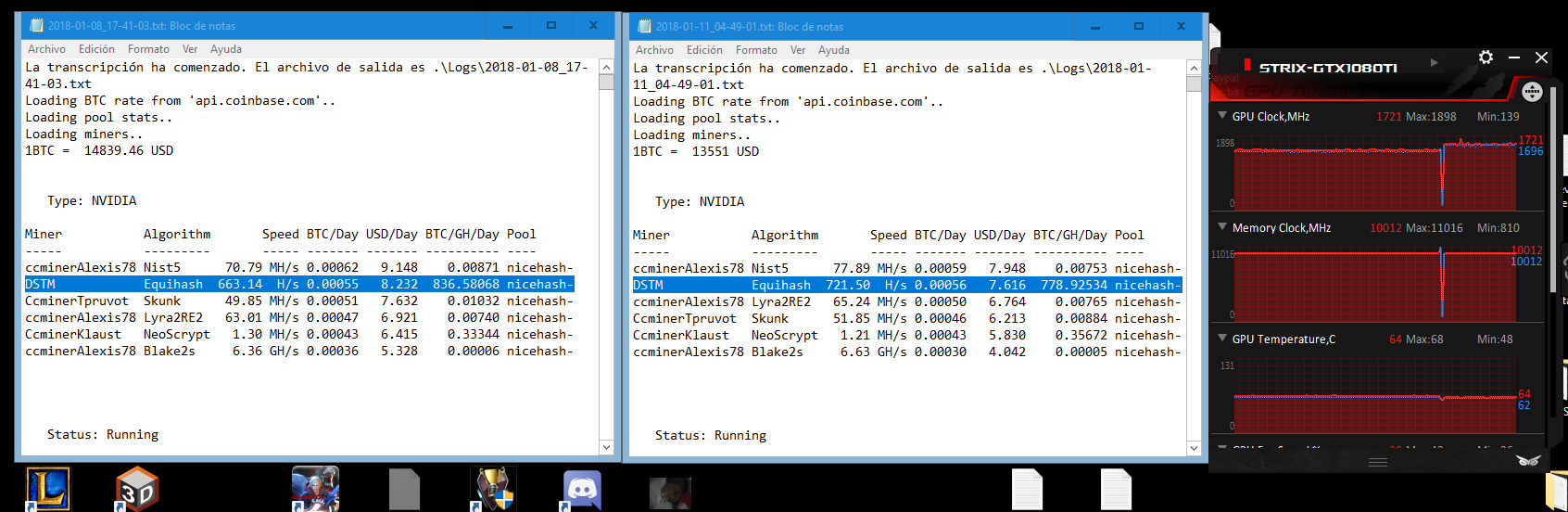Minimize the GPU Tweak monitor window

coord(1514,58)
